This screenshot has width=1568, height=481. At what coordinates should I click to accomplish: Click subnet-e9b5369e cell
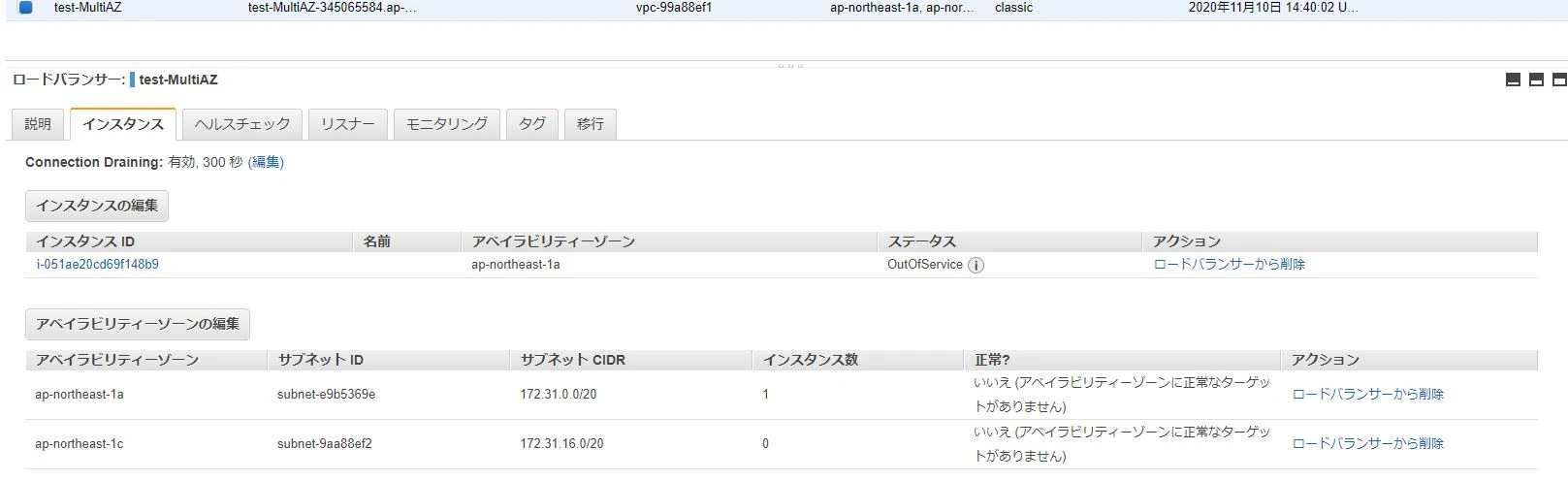click(x=326, y=395)
